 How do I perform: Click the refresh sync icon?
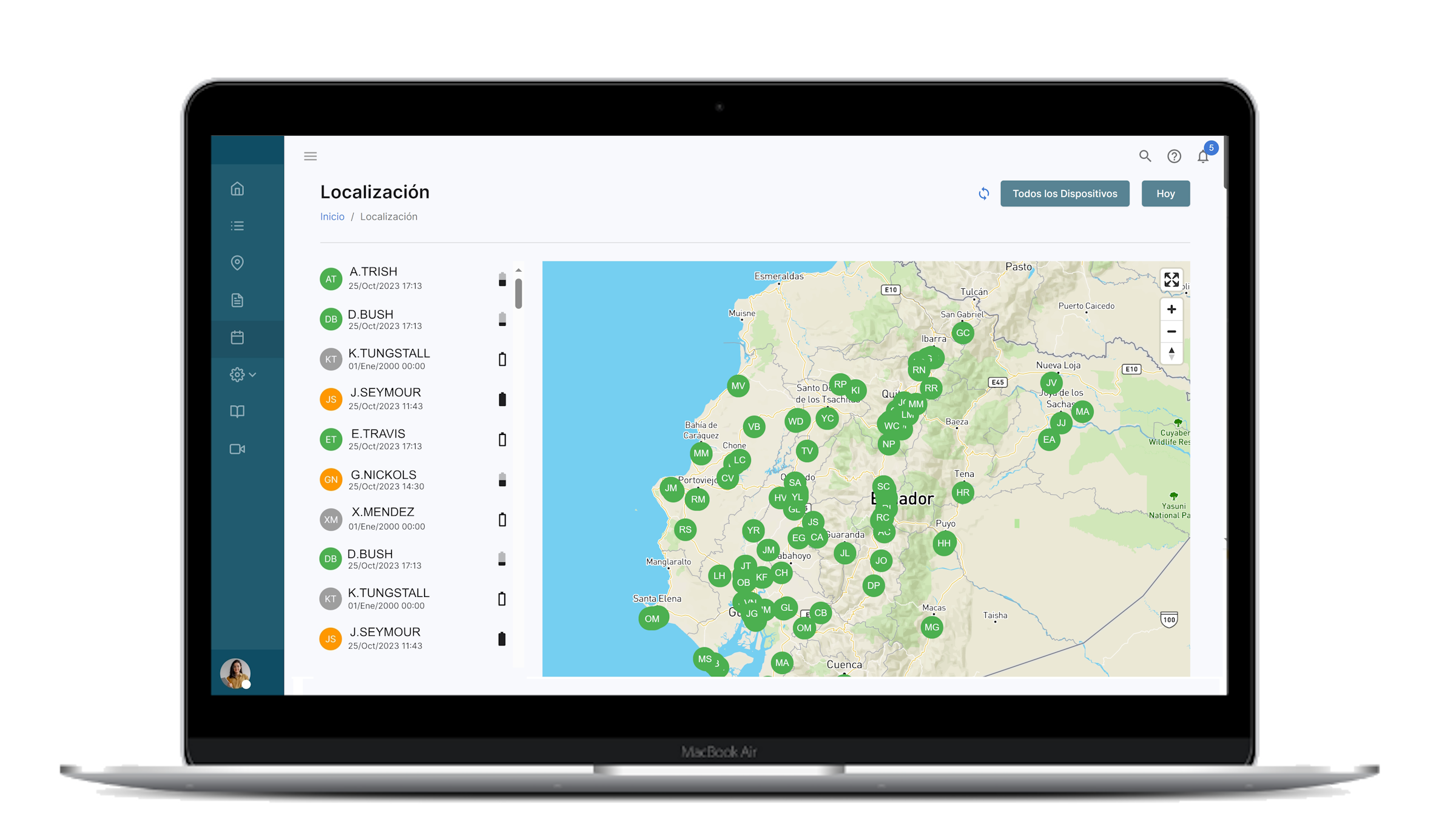pos(983,194)
